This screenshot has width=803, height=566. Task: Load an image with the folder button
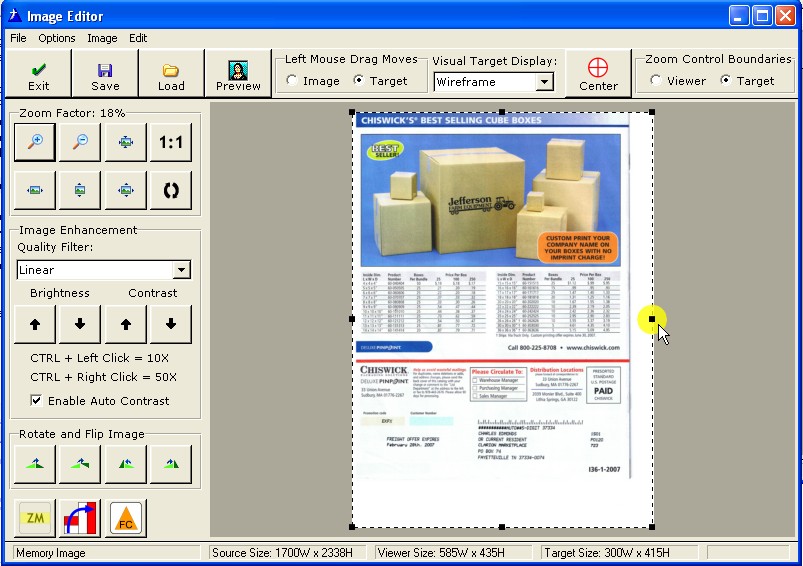(x=171, y=74)
